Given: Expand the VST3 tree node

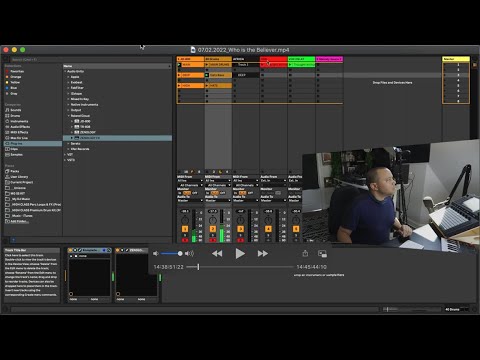Looking at the screenshot, I should click(x=65, y=160).
